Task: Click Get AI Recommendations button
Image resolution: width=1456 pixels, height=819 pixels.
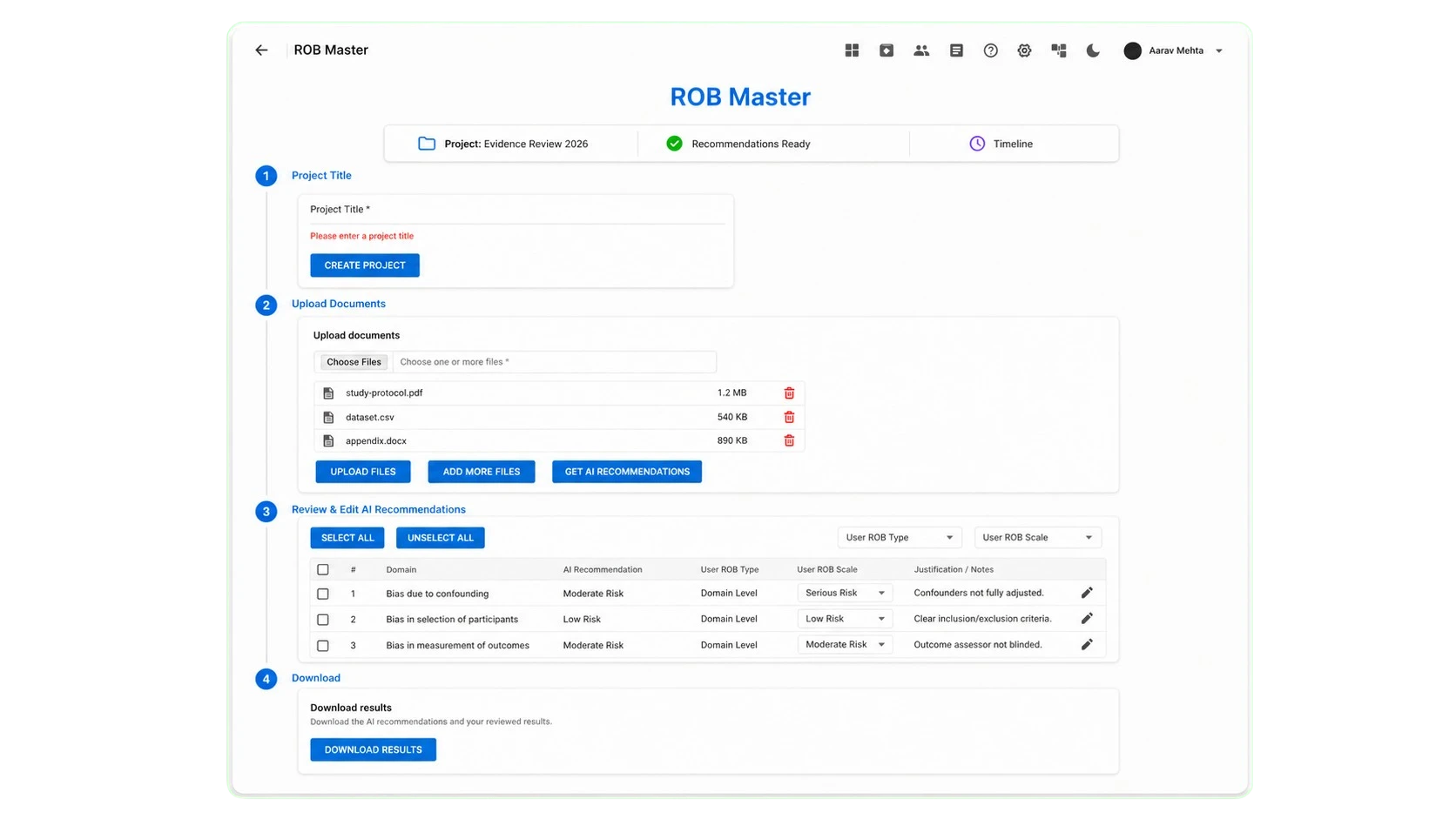Action: tap(627, 472)
